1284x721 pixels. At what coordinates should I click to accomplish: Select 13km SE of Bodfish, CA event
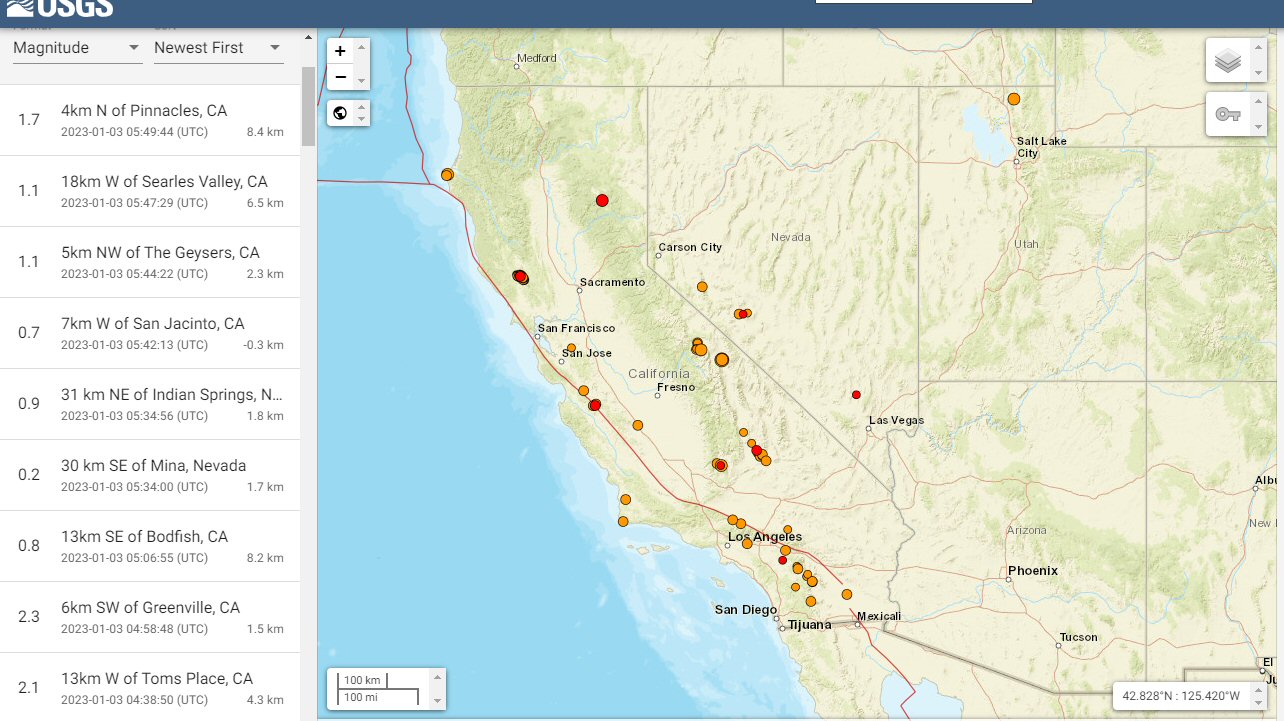tap(150, 546)
